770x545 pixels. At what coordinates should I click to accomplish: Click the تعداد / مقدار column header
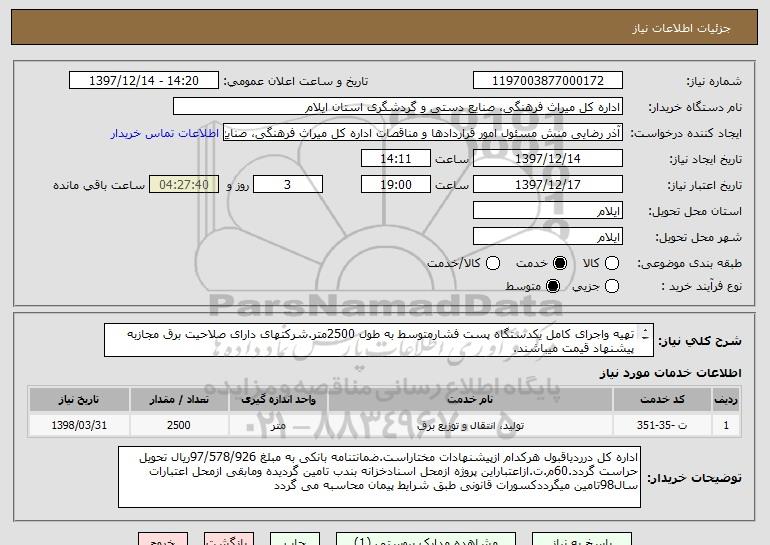pyautogui.click(x=179, y=400)
